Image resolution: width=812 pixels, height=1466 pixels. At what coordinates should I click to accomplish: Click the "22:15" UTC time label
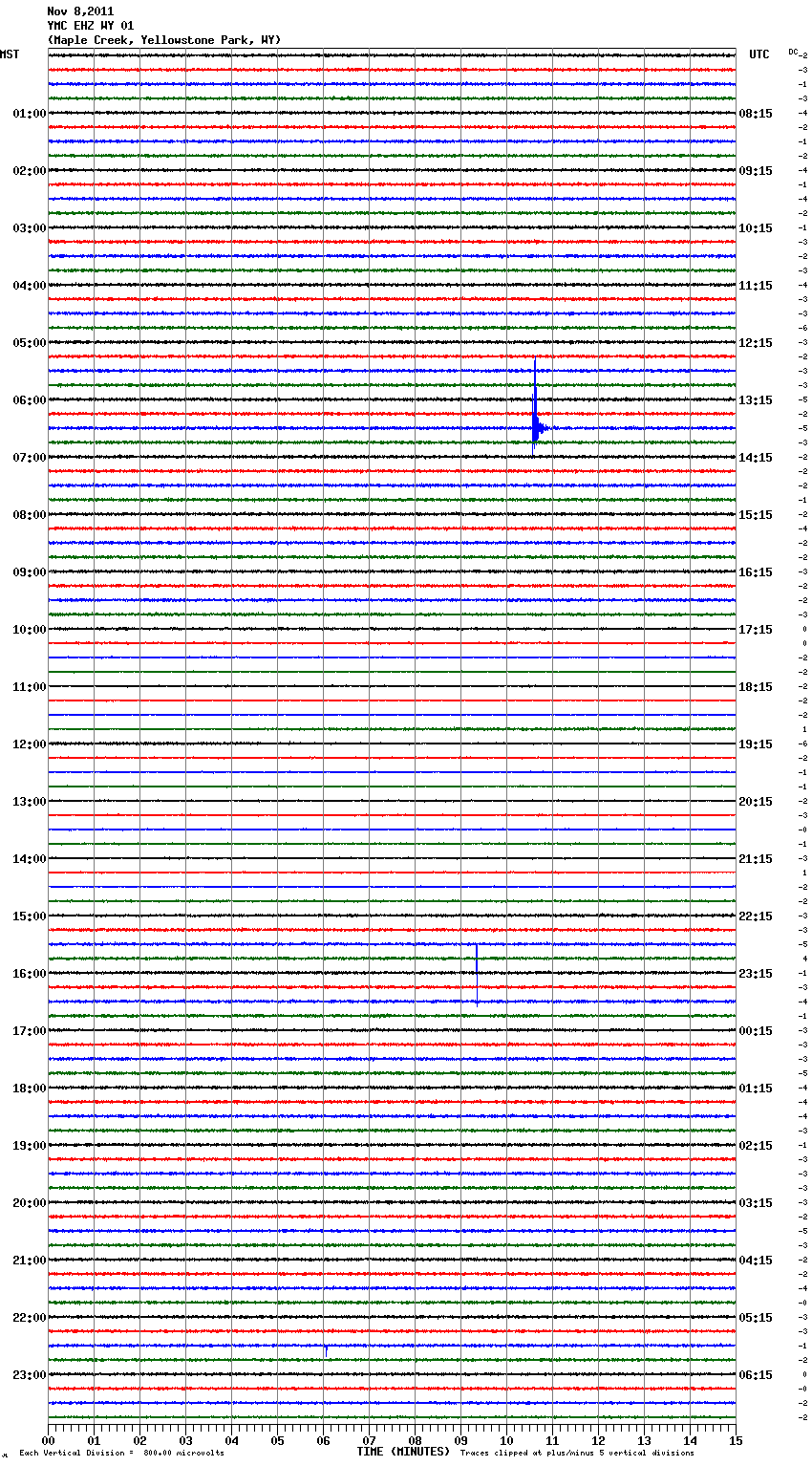point(756,916)
